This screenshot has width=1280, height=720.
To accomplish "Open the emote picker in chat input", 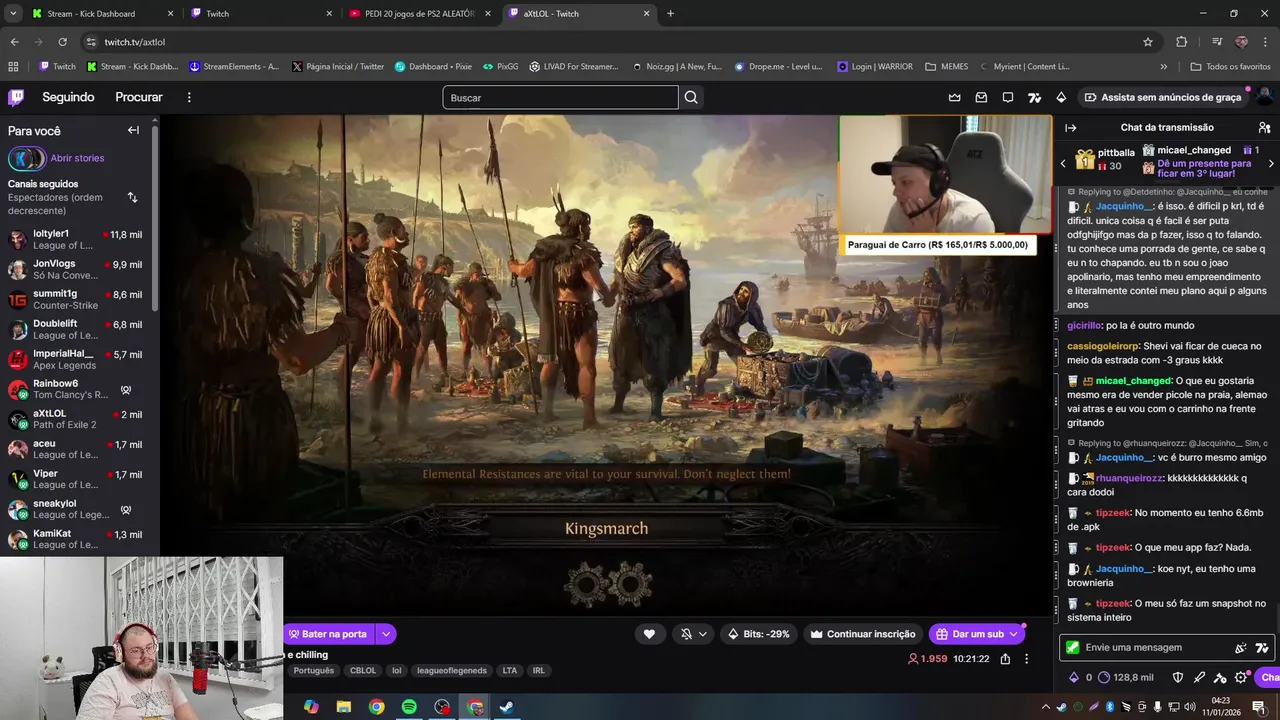I will click(1241, 647).
